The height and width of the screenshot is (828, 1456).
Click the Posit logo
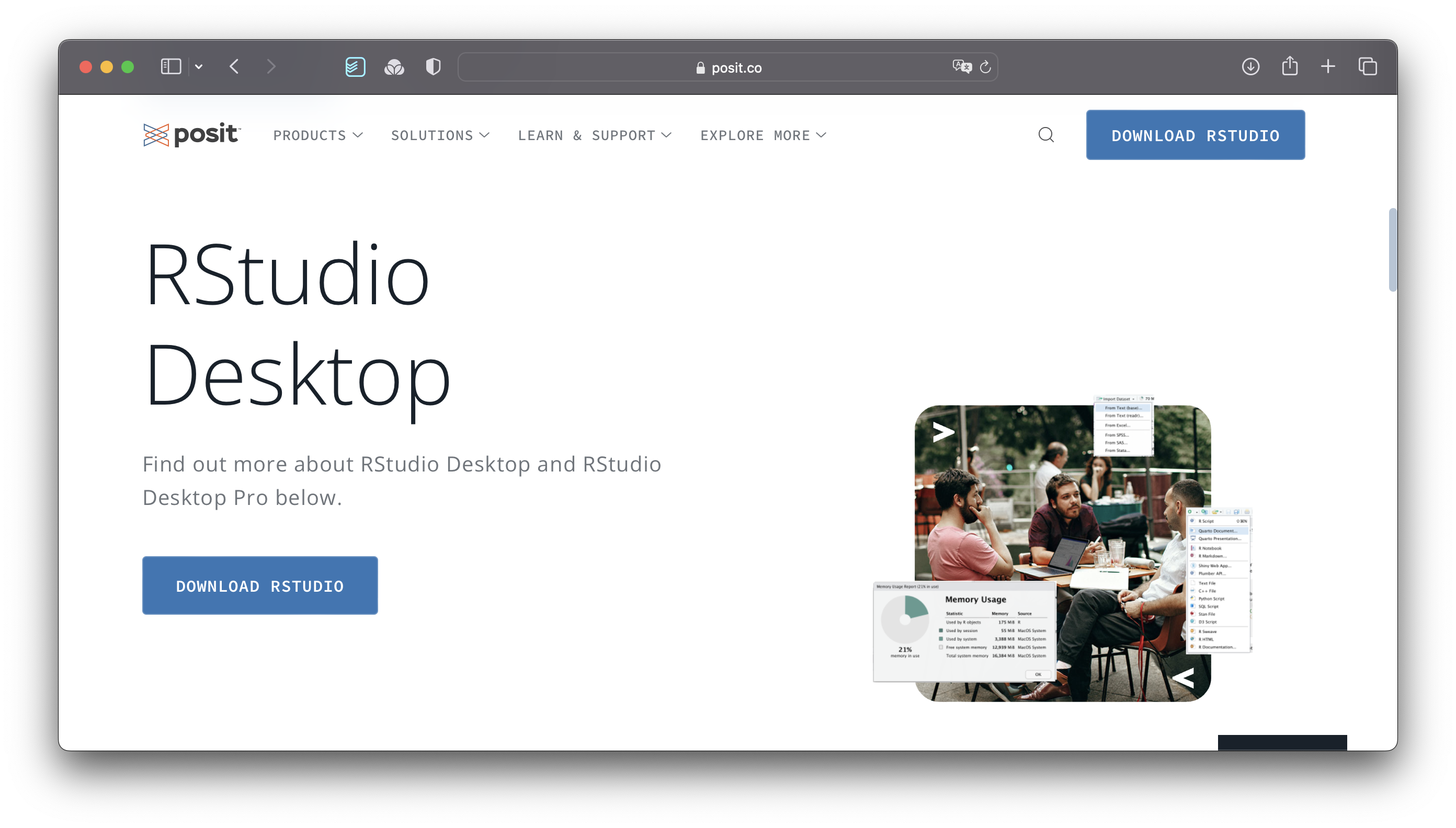[192, 135]
